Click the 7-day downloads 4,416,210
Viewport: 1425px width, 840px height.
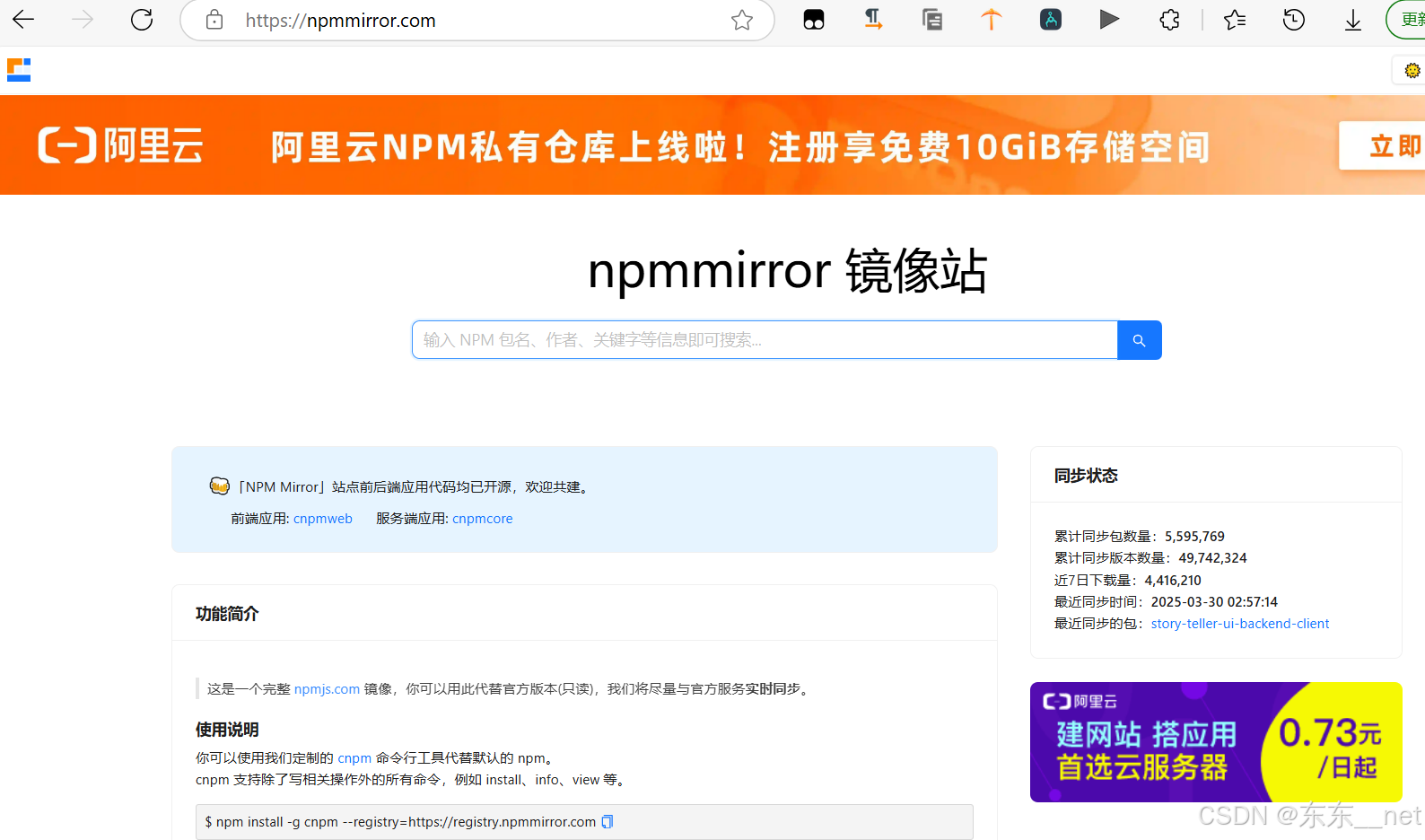pyautogui.click(x=1173, y=581)
